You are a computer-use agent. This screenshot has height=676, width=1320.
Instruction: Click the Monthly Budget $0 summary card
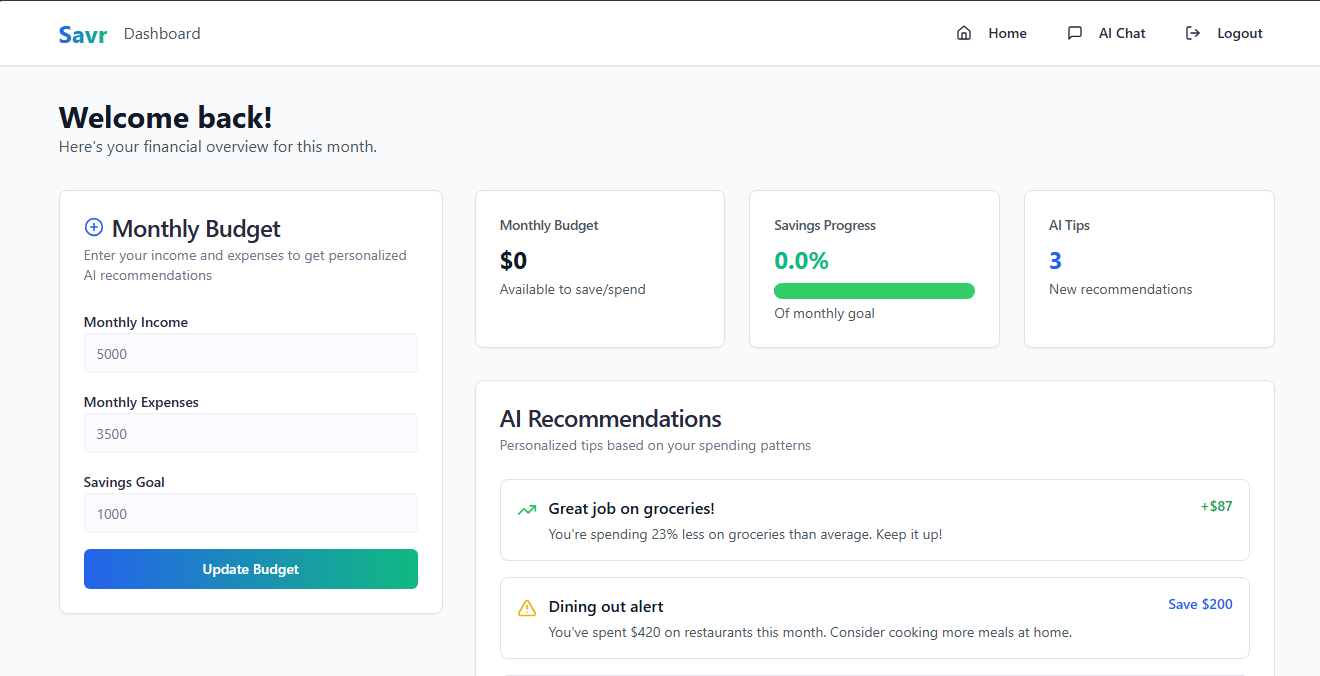599,269
